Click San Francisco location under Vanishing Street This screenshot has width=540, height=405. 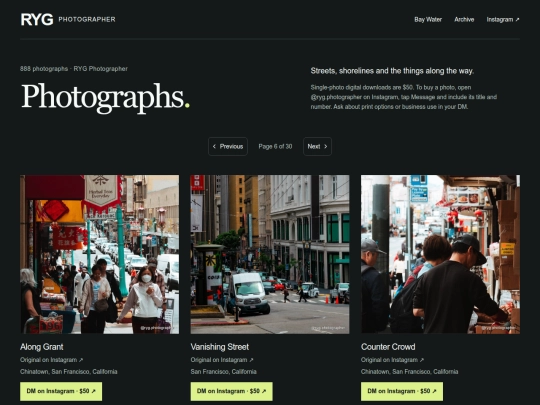pos(224,372)
